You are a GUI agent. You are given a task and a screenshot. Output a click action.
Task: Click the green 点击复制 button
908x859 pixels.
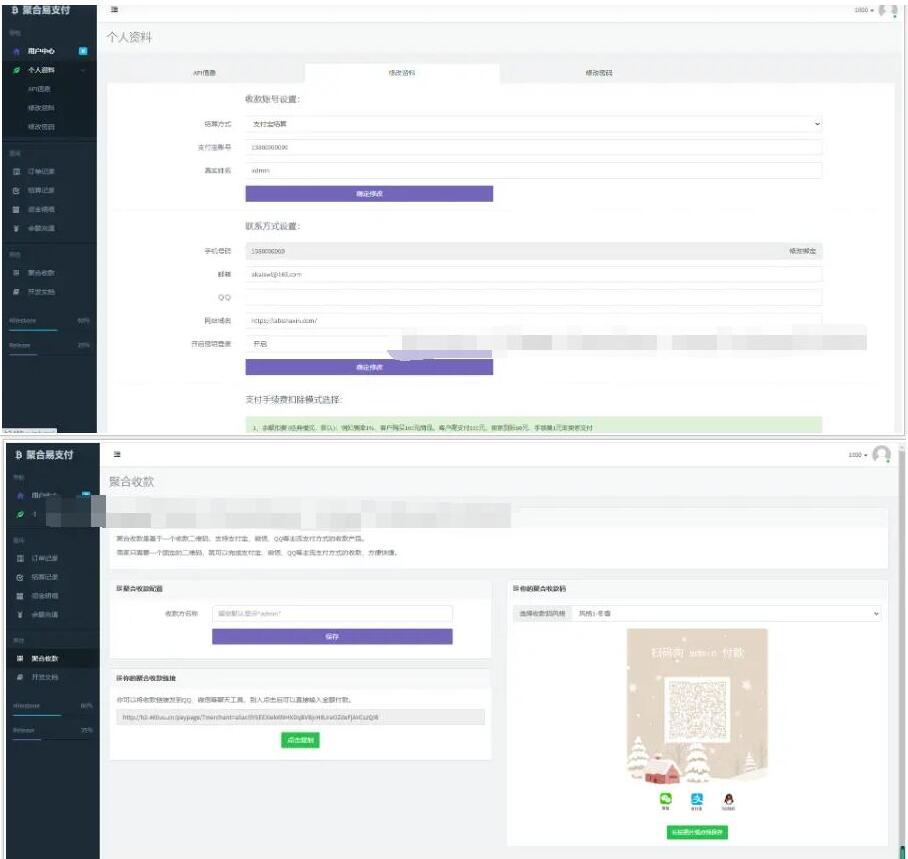(300, 740)
